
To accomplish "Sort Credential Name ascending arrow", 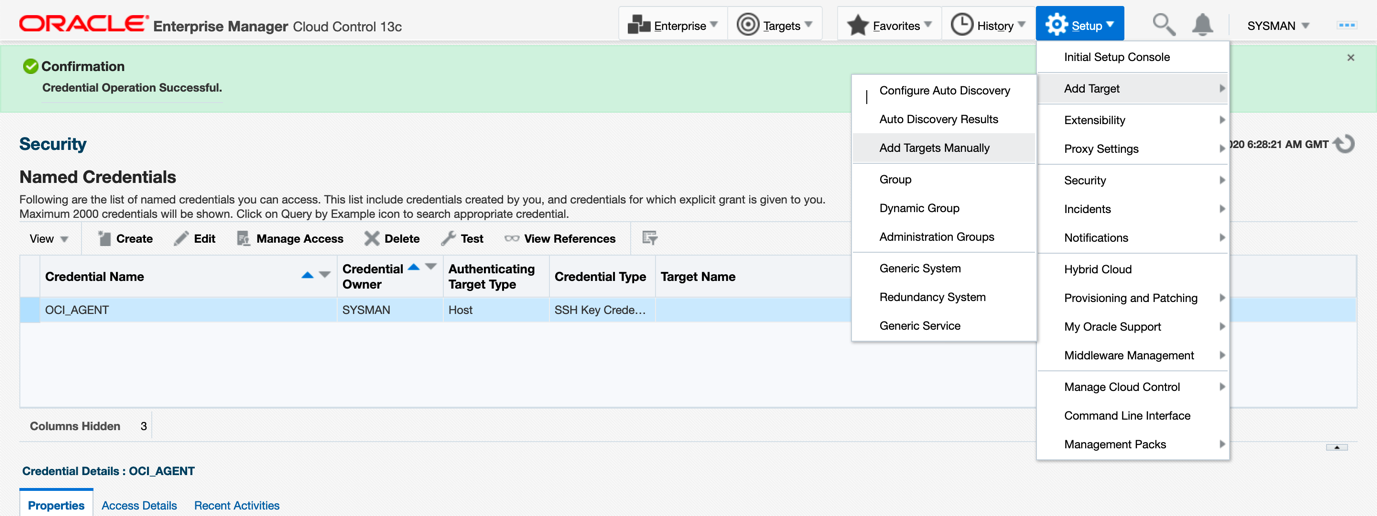I will (x=307, y=275).
